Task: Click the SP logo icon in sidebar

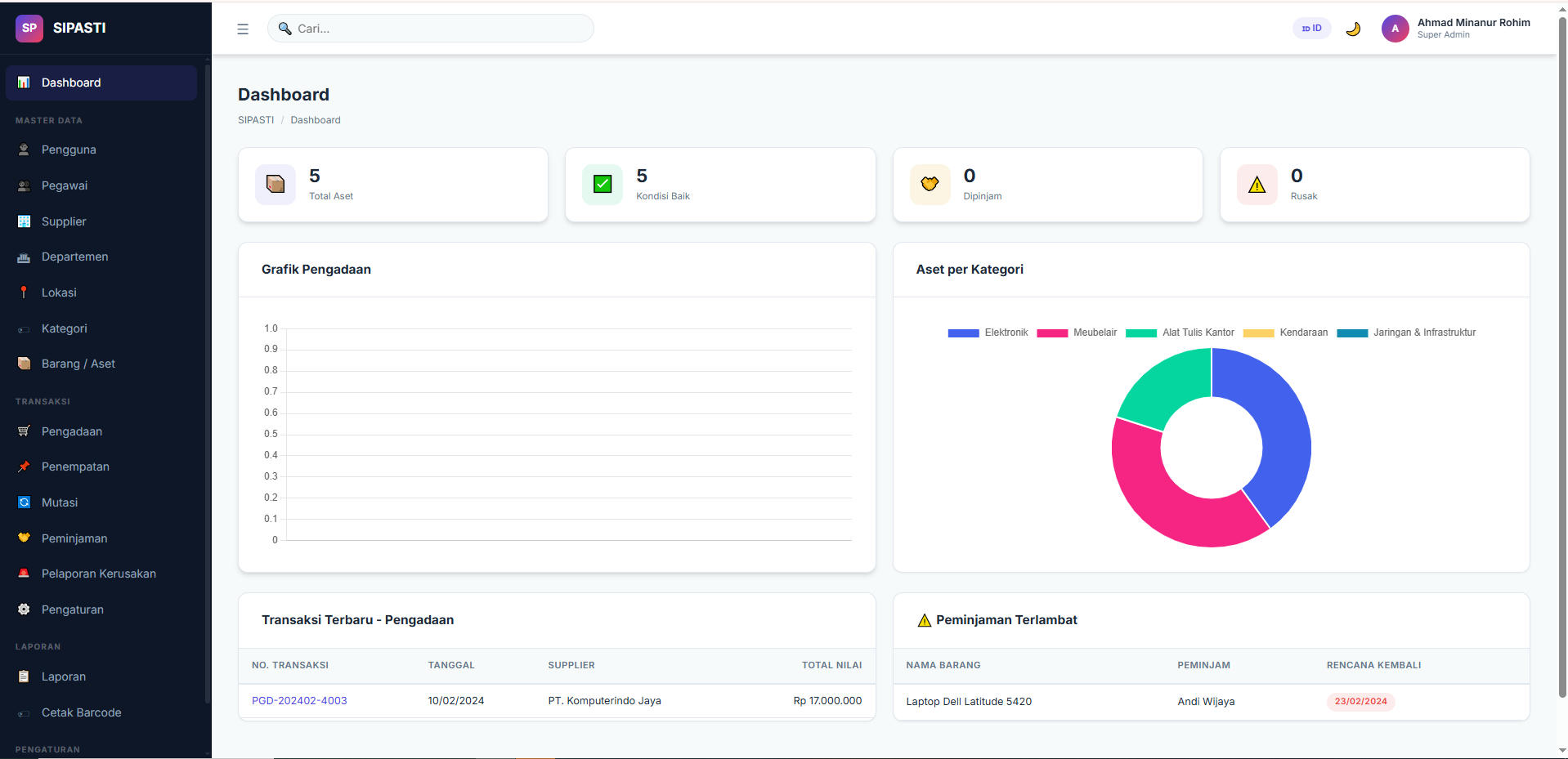Action: pyautogui.click(x=29, y=28)
